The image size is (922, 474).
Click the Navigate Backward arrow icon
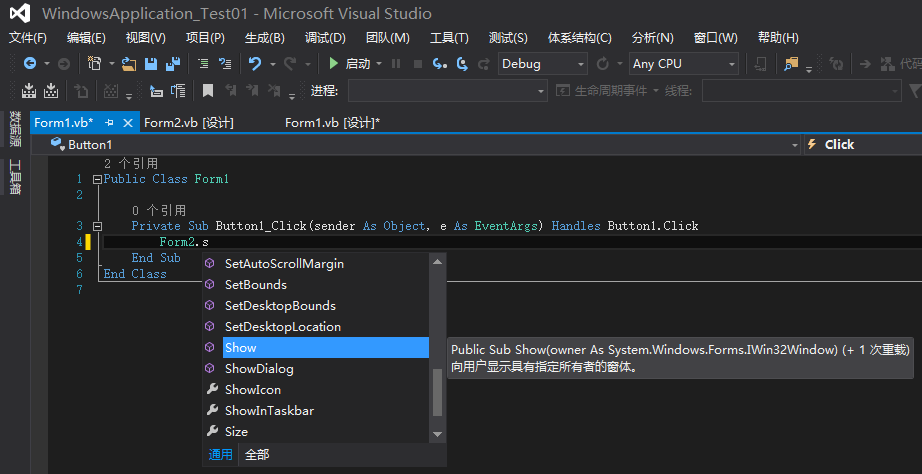(29, 64)
